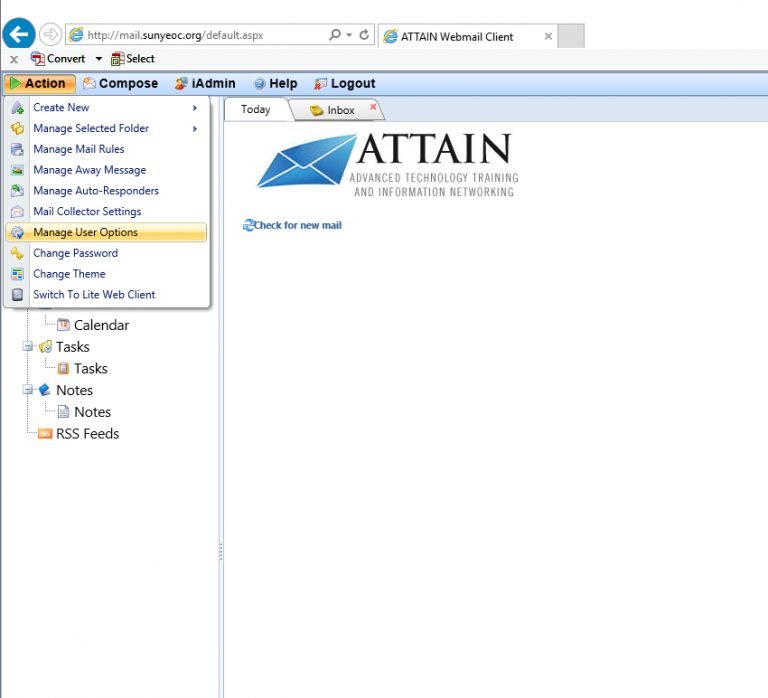
Task: Click the RSS Feeds orange icon
Action: point(45,433)
